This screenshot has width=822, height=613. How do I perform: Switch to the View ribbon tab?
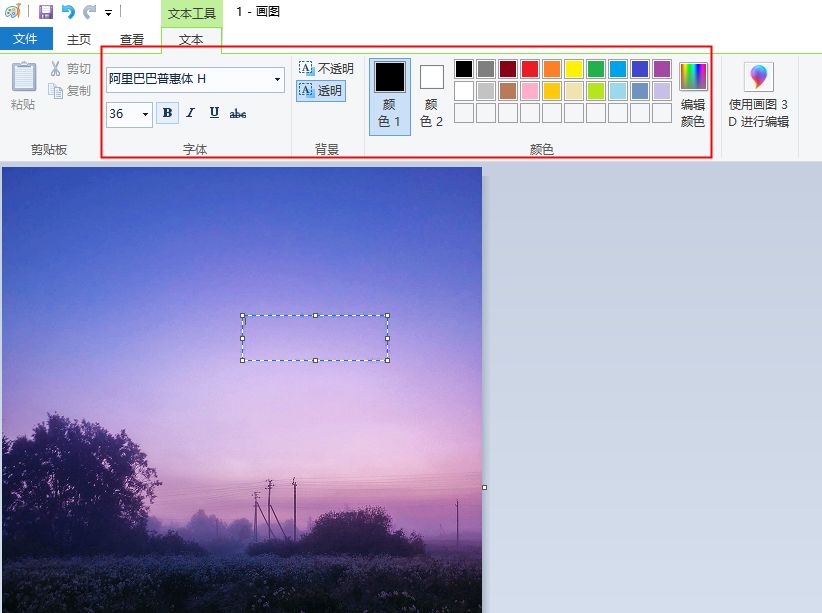click(x=132, y=40)
